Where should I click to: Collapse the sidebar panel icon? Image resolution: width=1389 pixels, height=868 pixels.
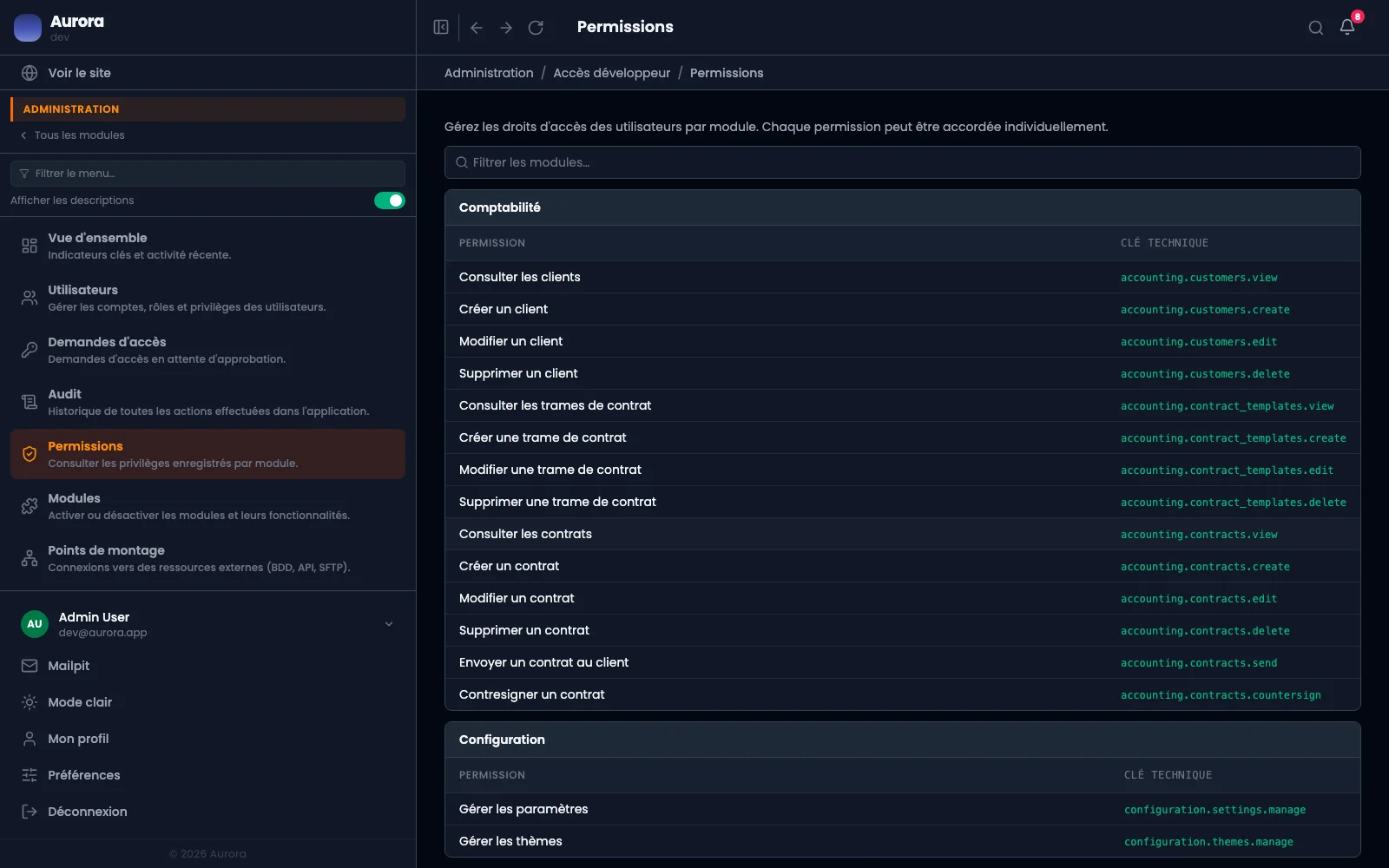pos(441,27)
